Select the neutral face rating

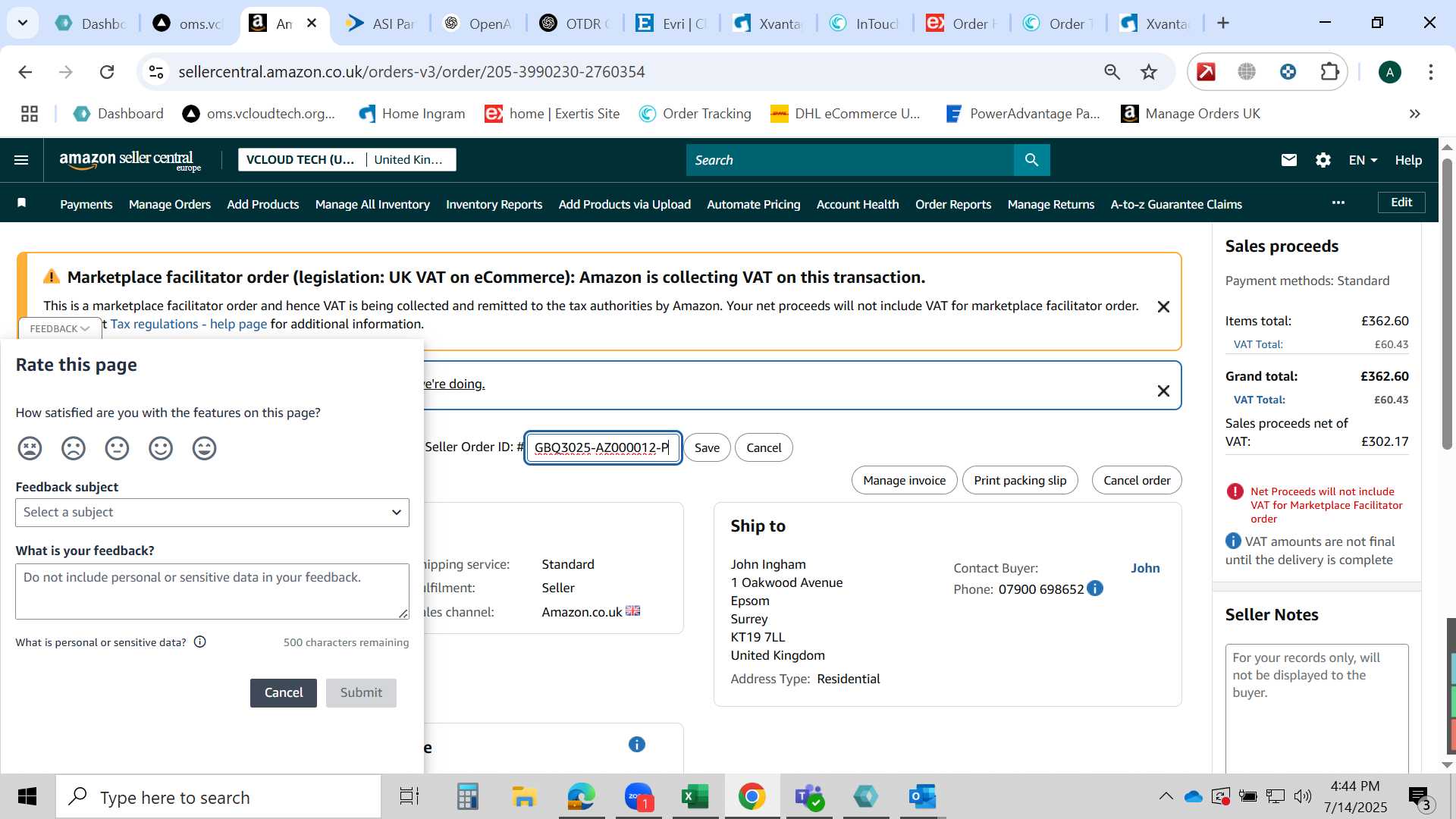[x=117, y=448]
